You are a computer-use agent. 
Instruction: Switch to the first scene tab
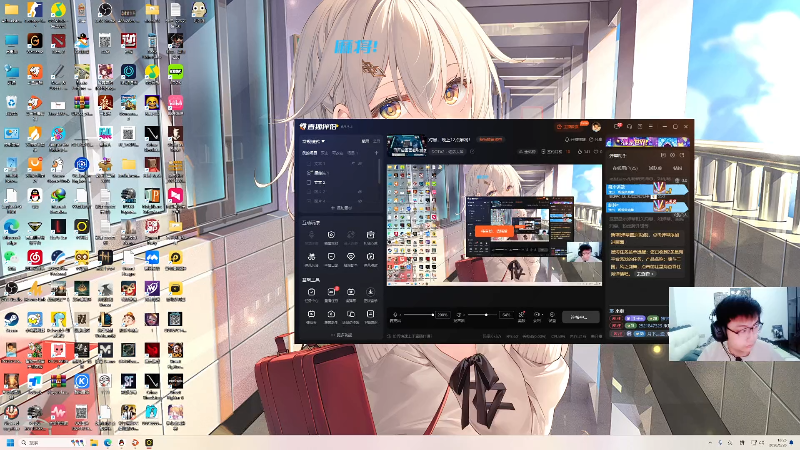click(310, 153)
